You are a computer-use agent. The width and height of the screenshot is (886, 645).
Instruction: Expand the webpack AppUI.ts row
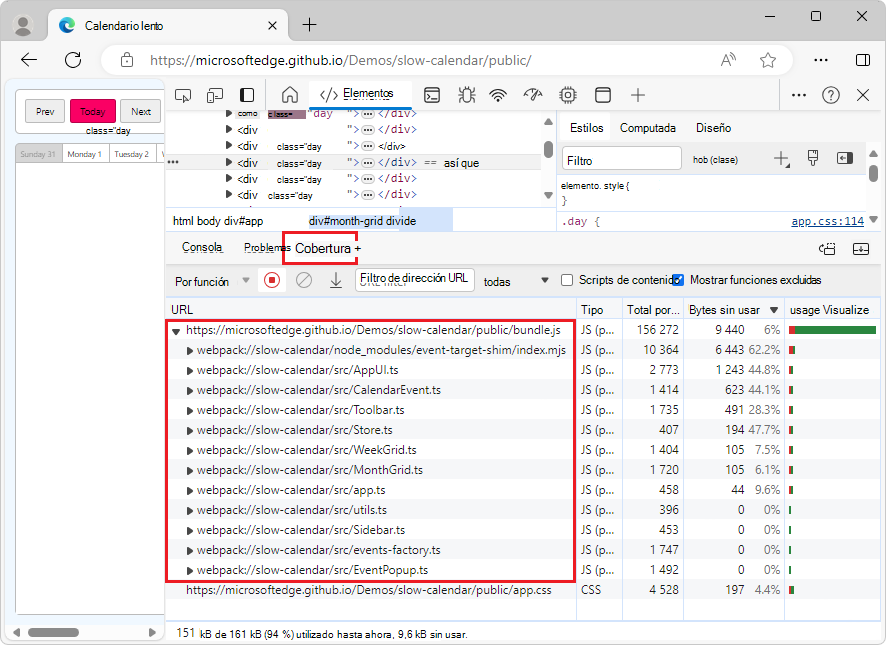click(x=190, y=370)
